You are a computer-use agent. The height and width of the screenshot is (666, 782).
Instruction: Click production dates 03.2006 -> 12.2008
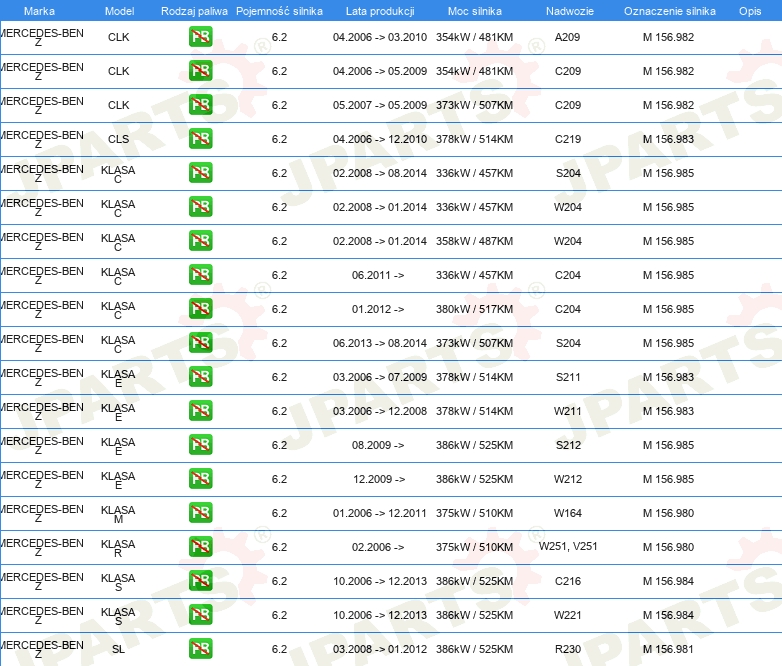tap(380, 411)
